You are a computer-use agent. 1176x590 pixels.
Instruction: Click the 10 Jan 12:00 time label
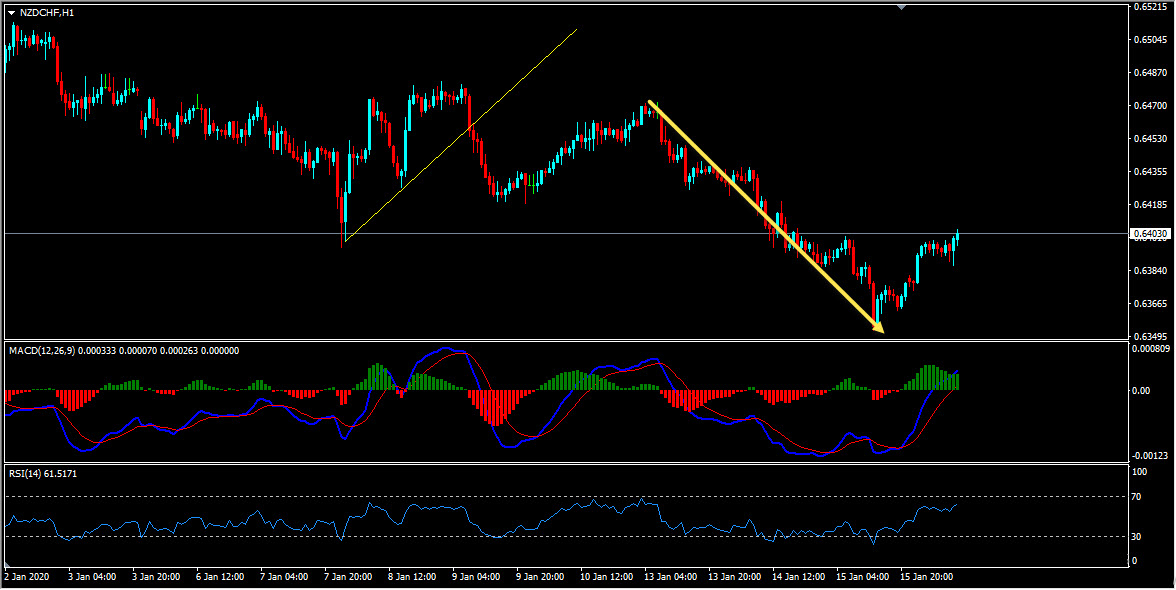(607, 578)
